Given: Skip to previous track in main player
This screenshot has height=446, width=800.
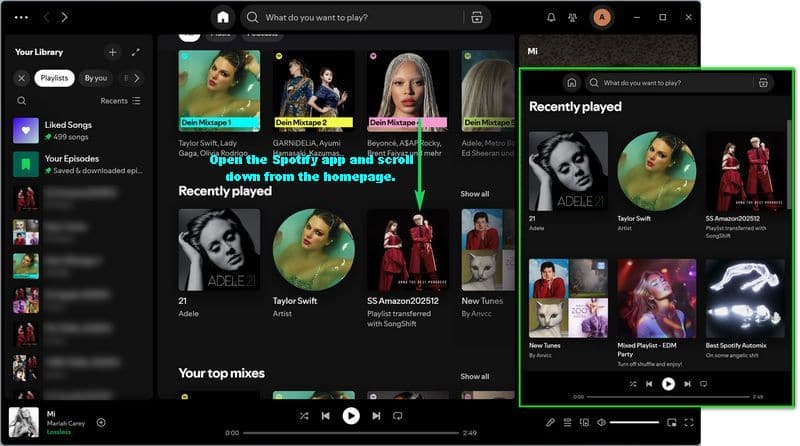Looking at the screenshot, I should [326, 416].
